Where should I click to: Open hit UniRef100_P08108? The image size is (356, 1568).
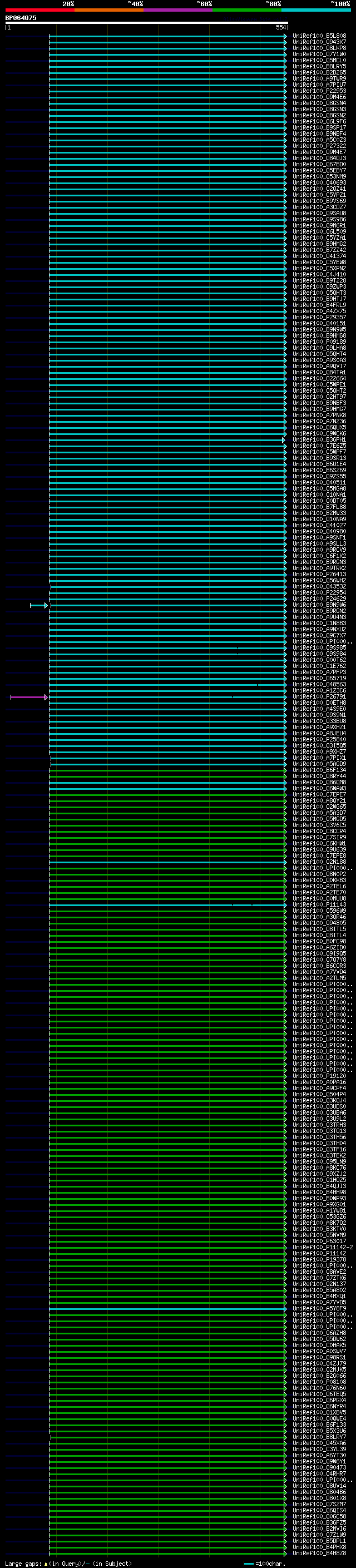click(319, 1382)
